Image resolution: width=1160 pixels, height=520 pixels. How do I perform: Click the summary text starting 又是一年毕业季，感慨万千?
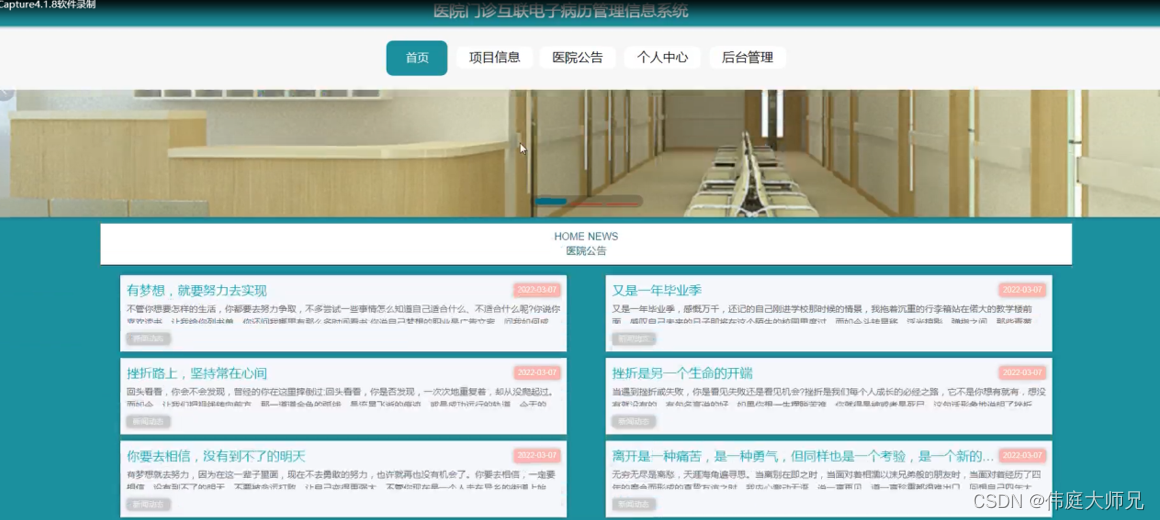coord(823,314)
